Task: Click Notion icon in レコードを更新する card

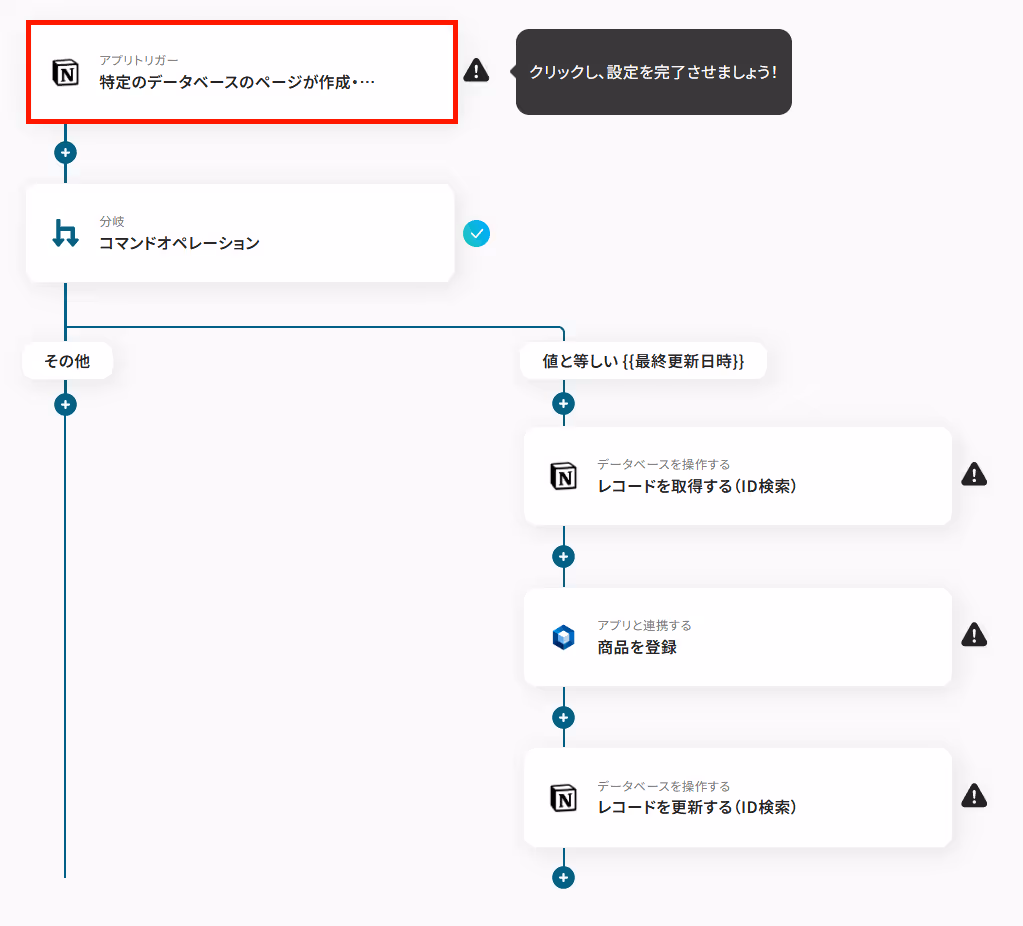Action: click(564, 798)
